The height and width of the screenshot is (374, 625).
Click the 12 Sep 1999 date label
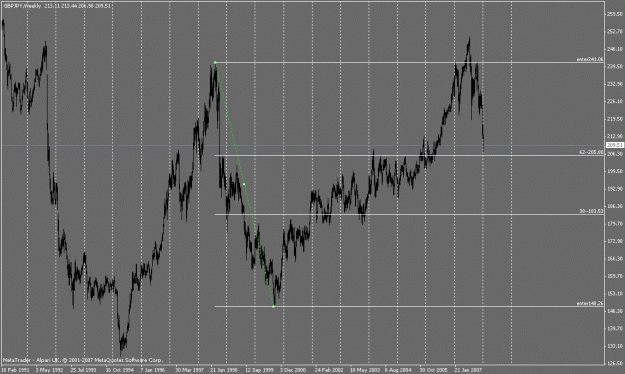pyautogui.click(x=259, y=370)
